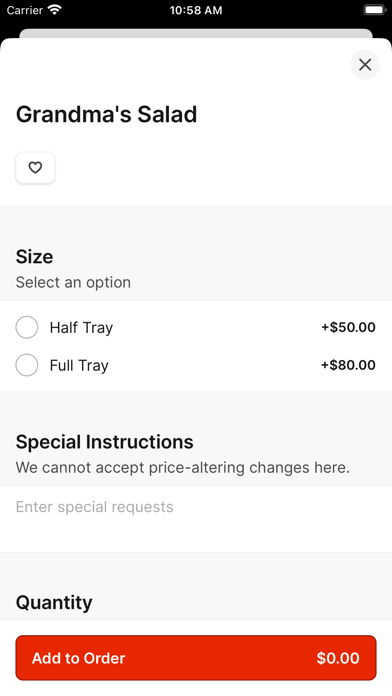This screenshot has height=696, width=392.
Task: Tap the Full Tray option label
Action: 79,365
